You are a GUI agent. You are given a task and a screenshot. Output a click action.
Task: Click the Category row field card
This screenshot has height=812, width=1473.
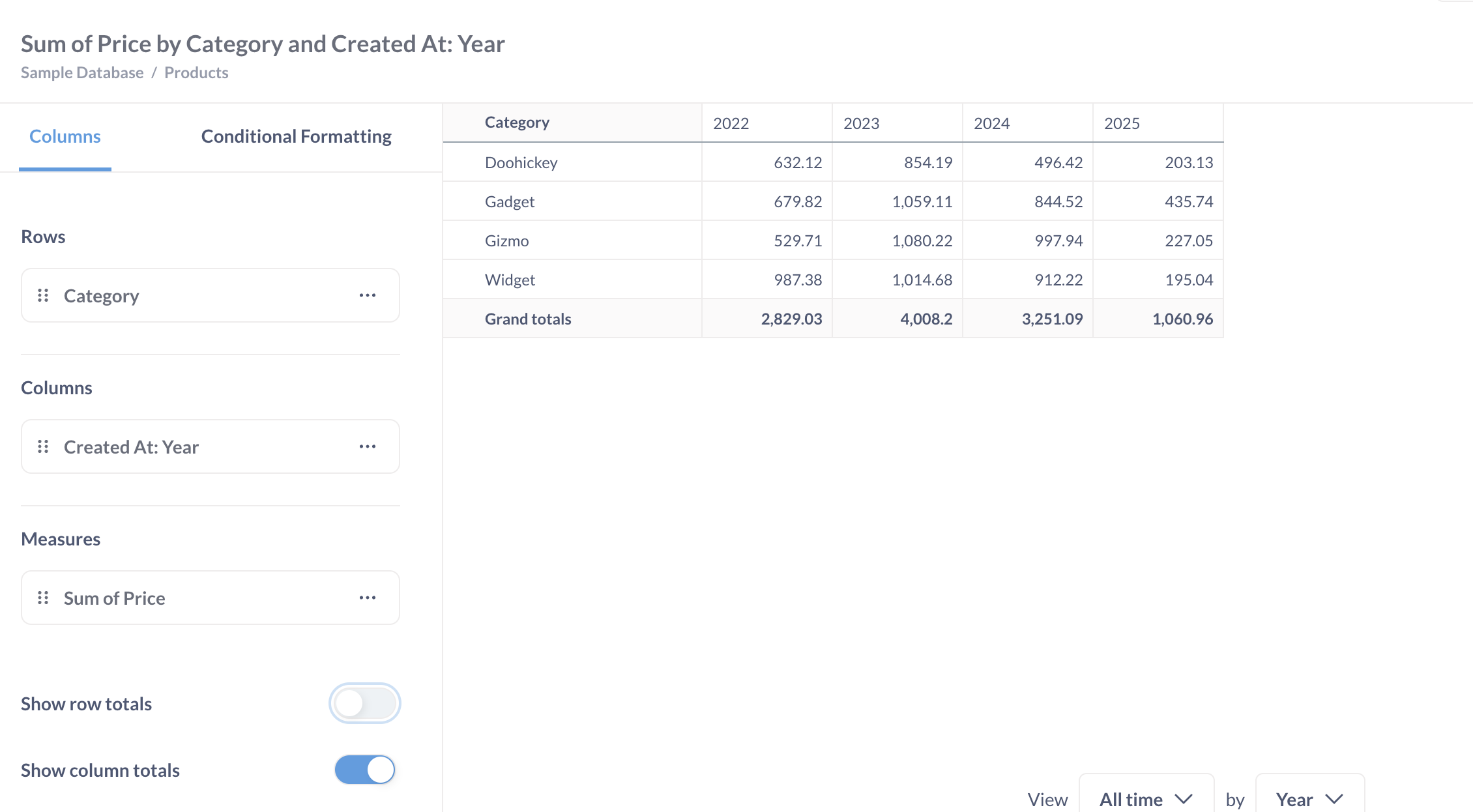click(x=211, y=296)
